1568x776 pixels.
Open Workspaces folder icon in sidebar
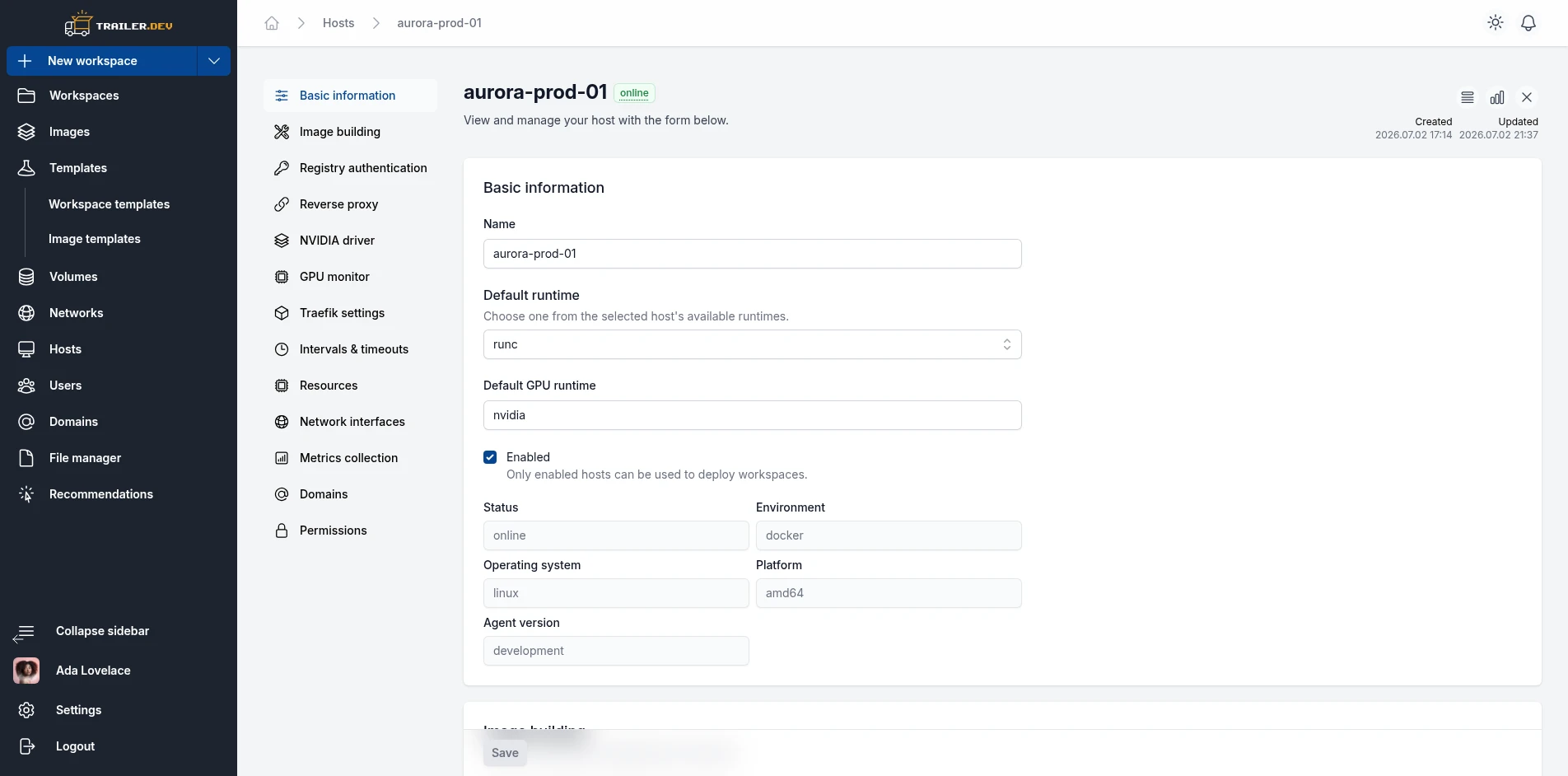26,96
